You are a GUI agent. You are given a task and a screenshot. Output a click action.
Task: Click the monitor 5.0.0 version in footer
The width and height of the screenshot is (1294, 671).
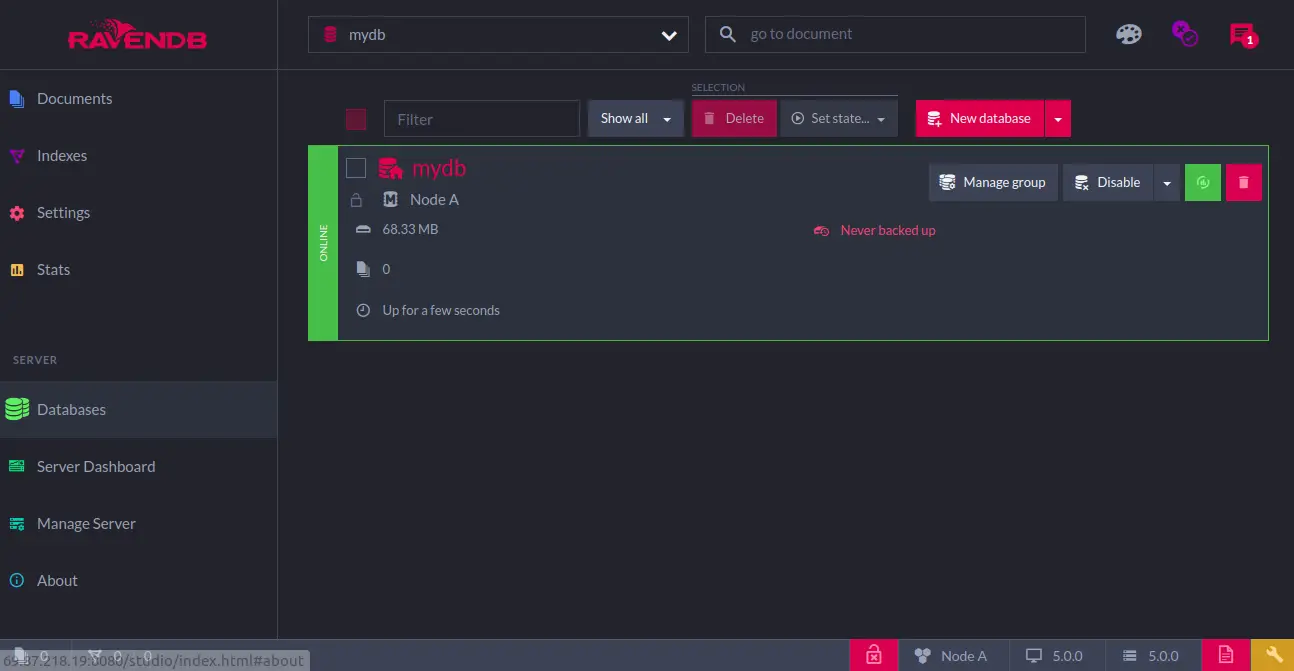pos(1055,656)
